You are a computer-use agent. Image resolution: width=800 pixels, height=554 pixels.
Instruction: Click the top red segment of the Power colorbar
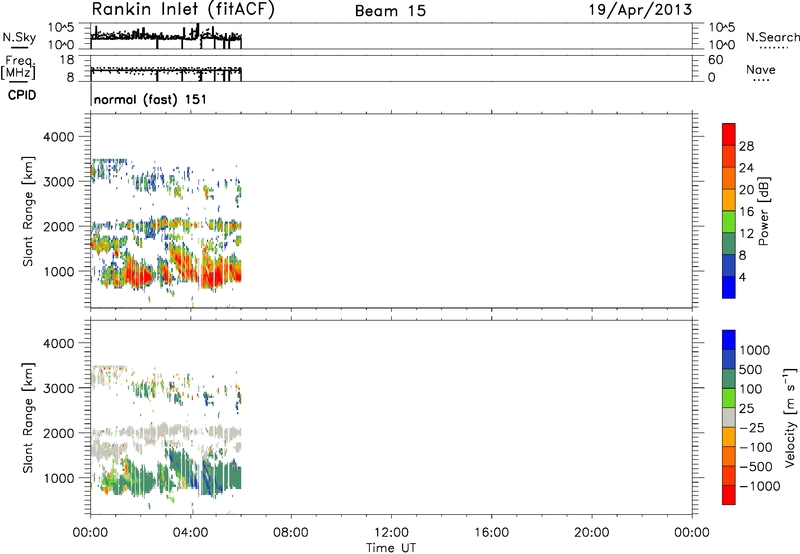point(729,134)
